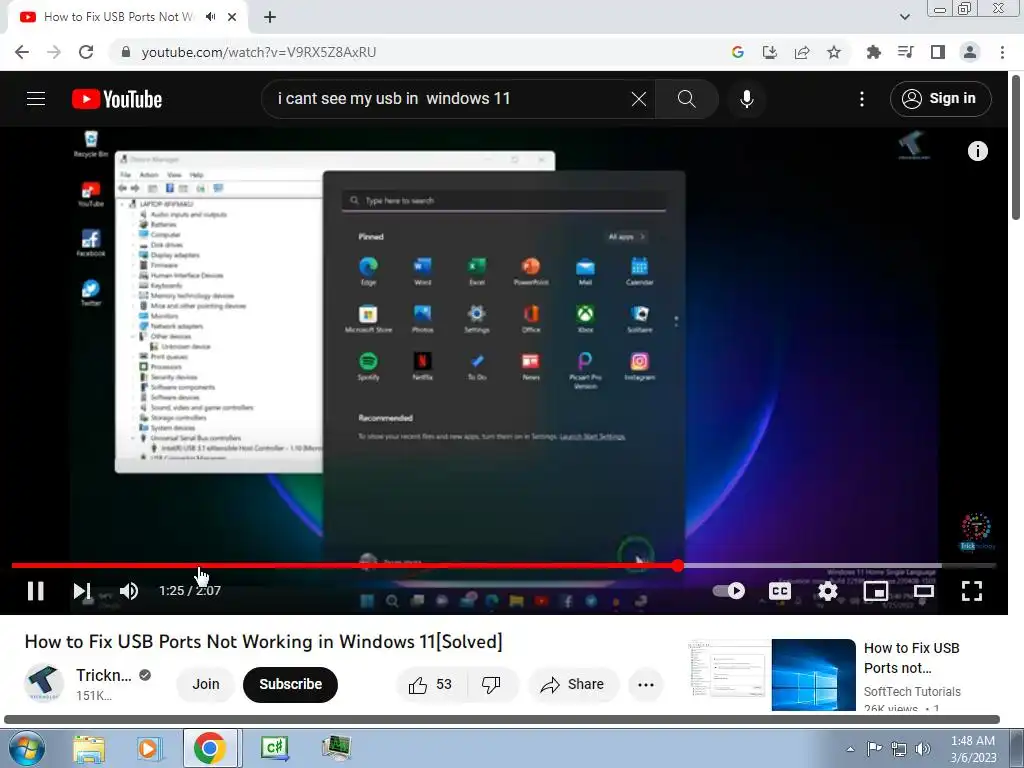1024x768 pixels.
Task: Open the SoftTech Tutorials channel text
Action: (x=912, y=692)
